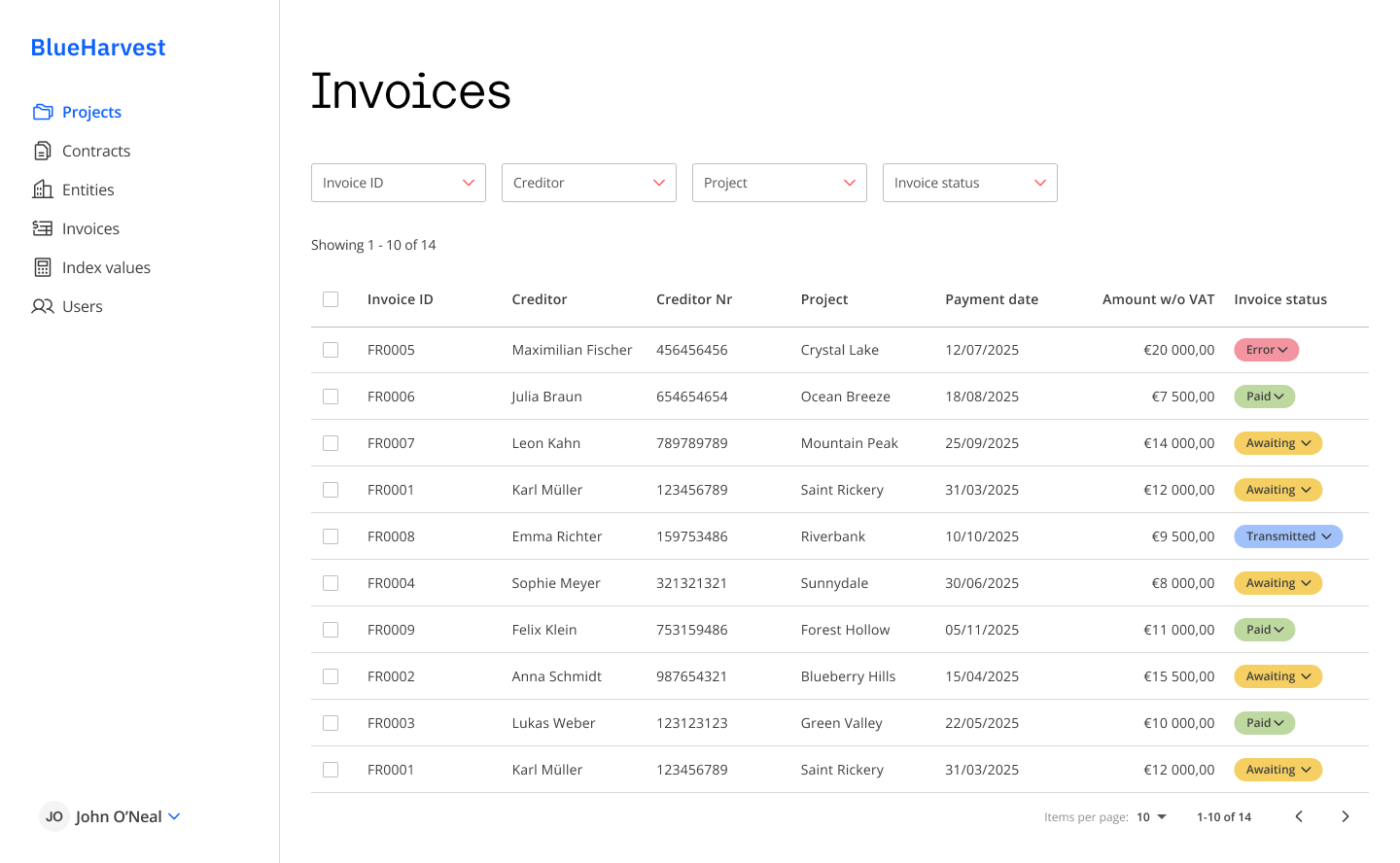Check the row for invoice FR0008
Screen dimensions: 1400x863
331,536
